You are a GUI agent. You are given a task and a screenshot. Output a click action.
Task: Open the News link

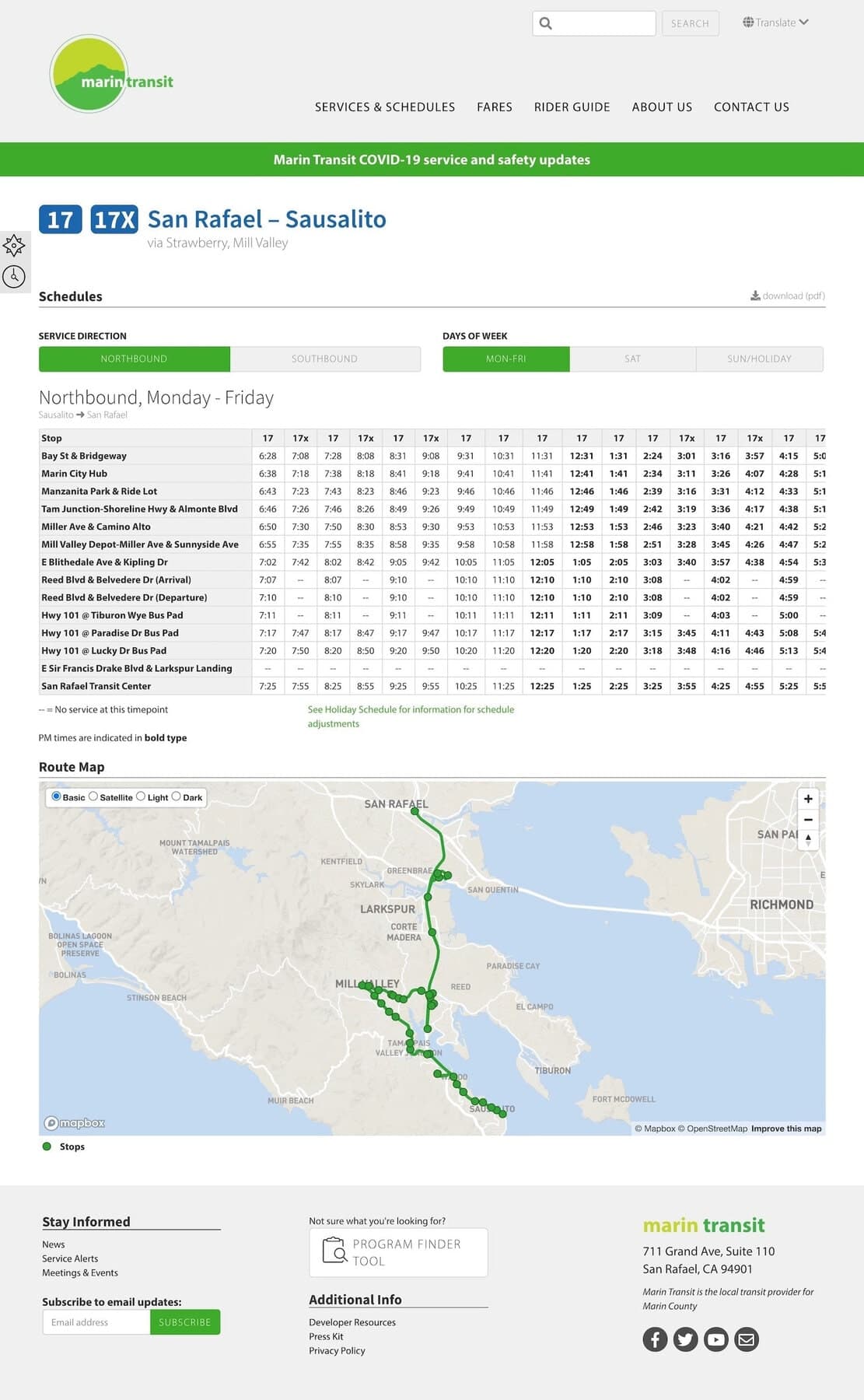click(54, 1244)
